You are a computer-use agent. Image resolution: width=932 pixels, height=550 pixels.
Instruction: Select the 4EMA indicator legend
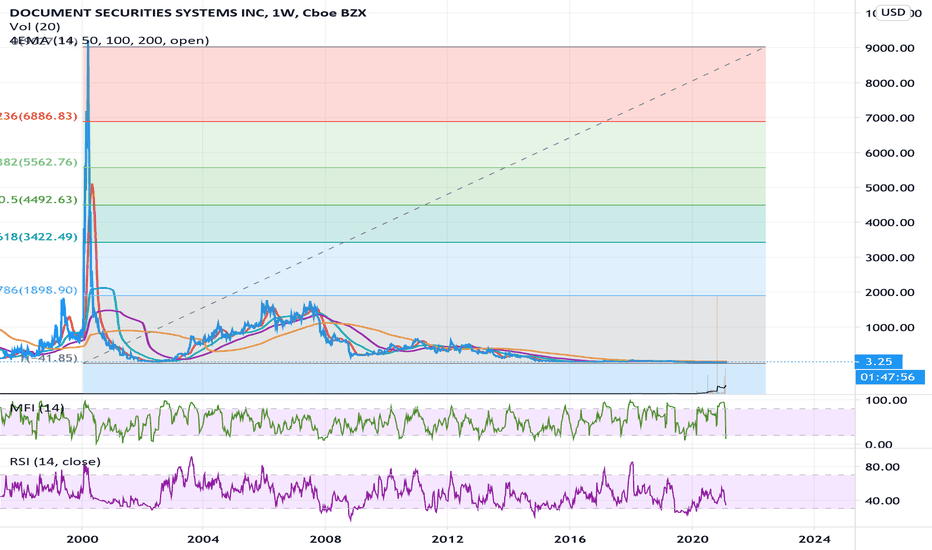pyautogui.click(x=109, y=40)
